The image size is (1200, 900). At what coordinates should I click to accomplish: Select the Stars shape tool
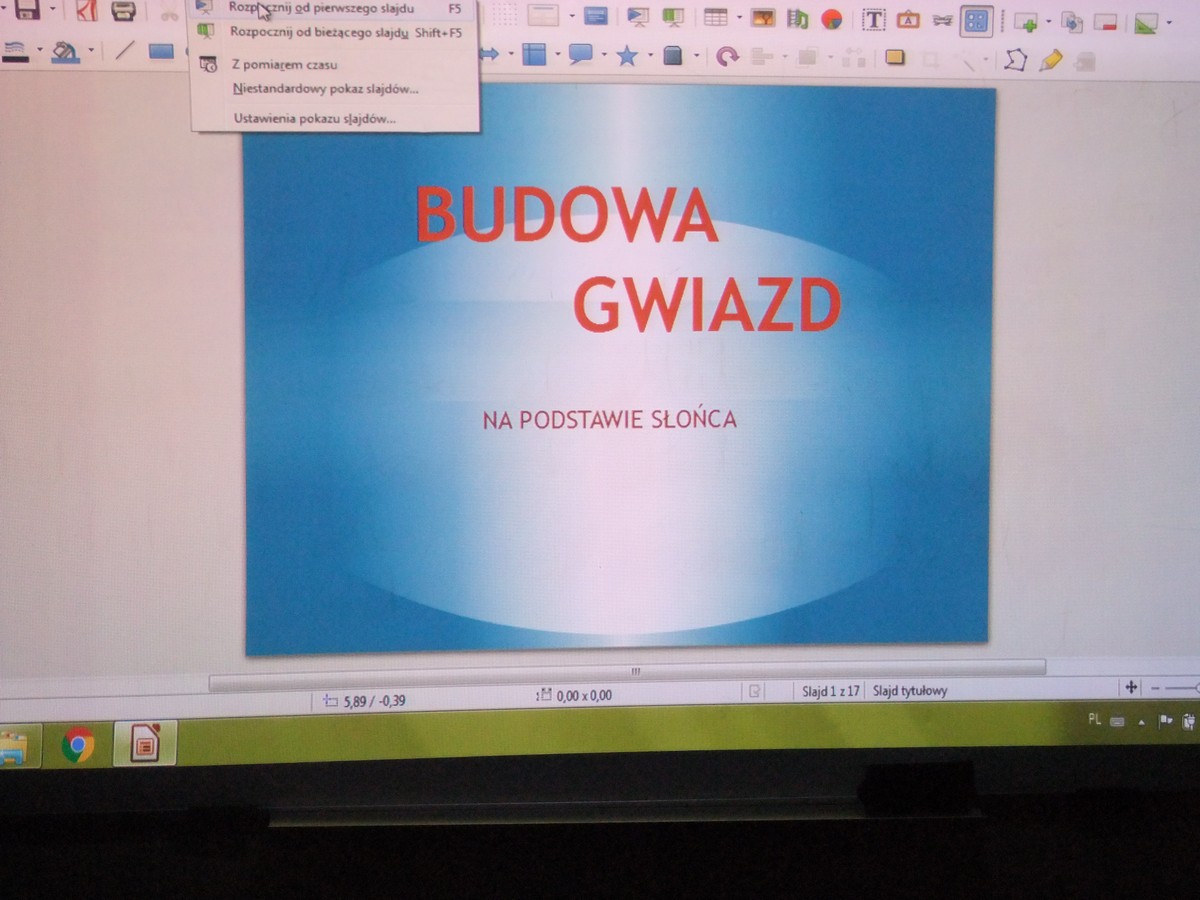[x=627, y=55]
